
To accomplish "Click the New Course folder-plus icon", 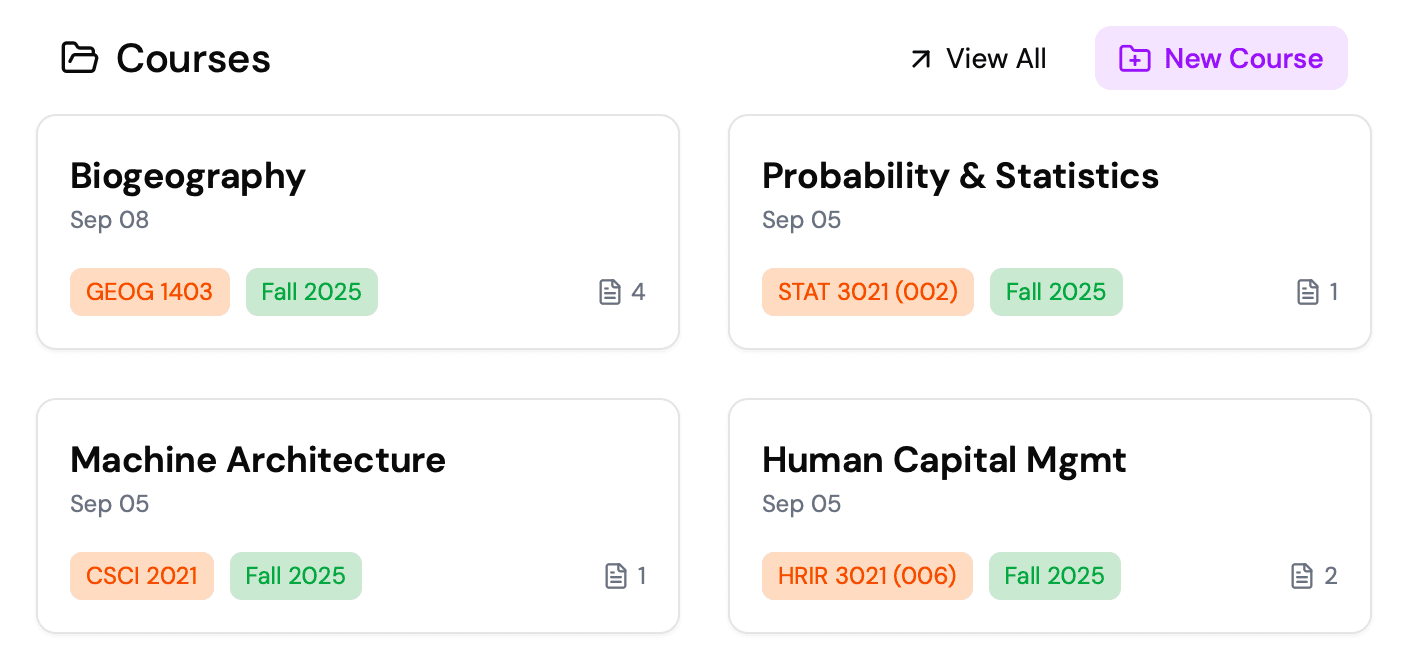I will [x=1135, y=58].
